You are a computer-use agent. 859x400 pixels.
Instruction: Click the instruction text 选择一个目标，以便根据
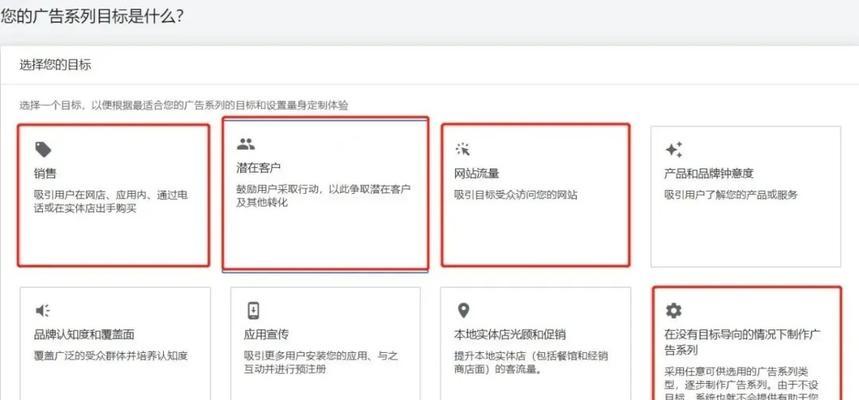pyautogui.click(x=184, y=105)
